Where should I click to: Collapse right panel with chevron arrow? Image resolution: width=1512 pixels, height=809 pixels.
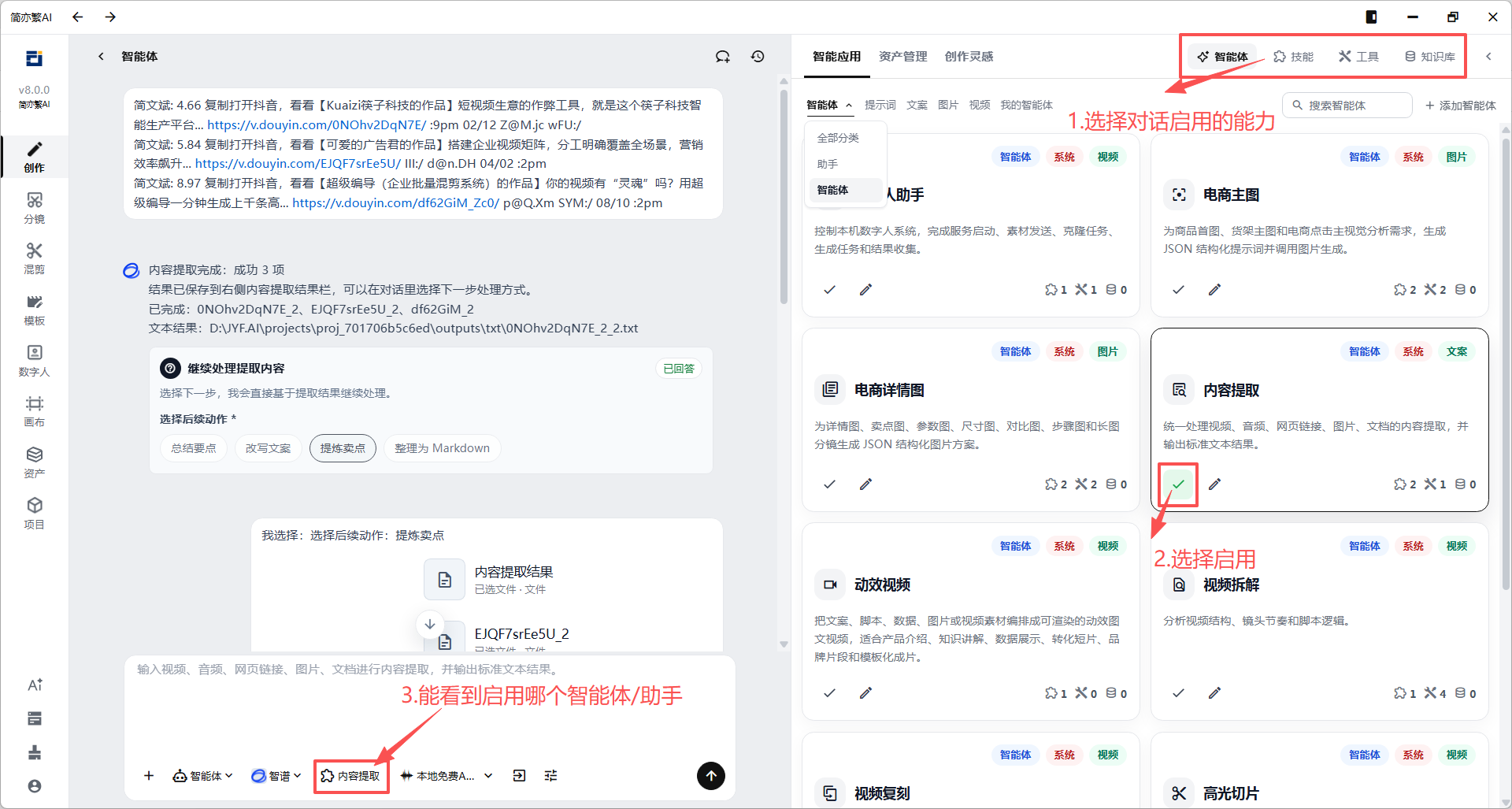coord(1488,56)
